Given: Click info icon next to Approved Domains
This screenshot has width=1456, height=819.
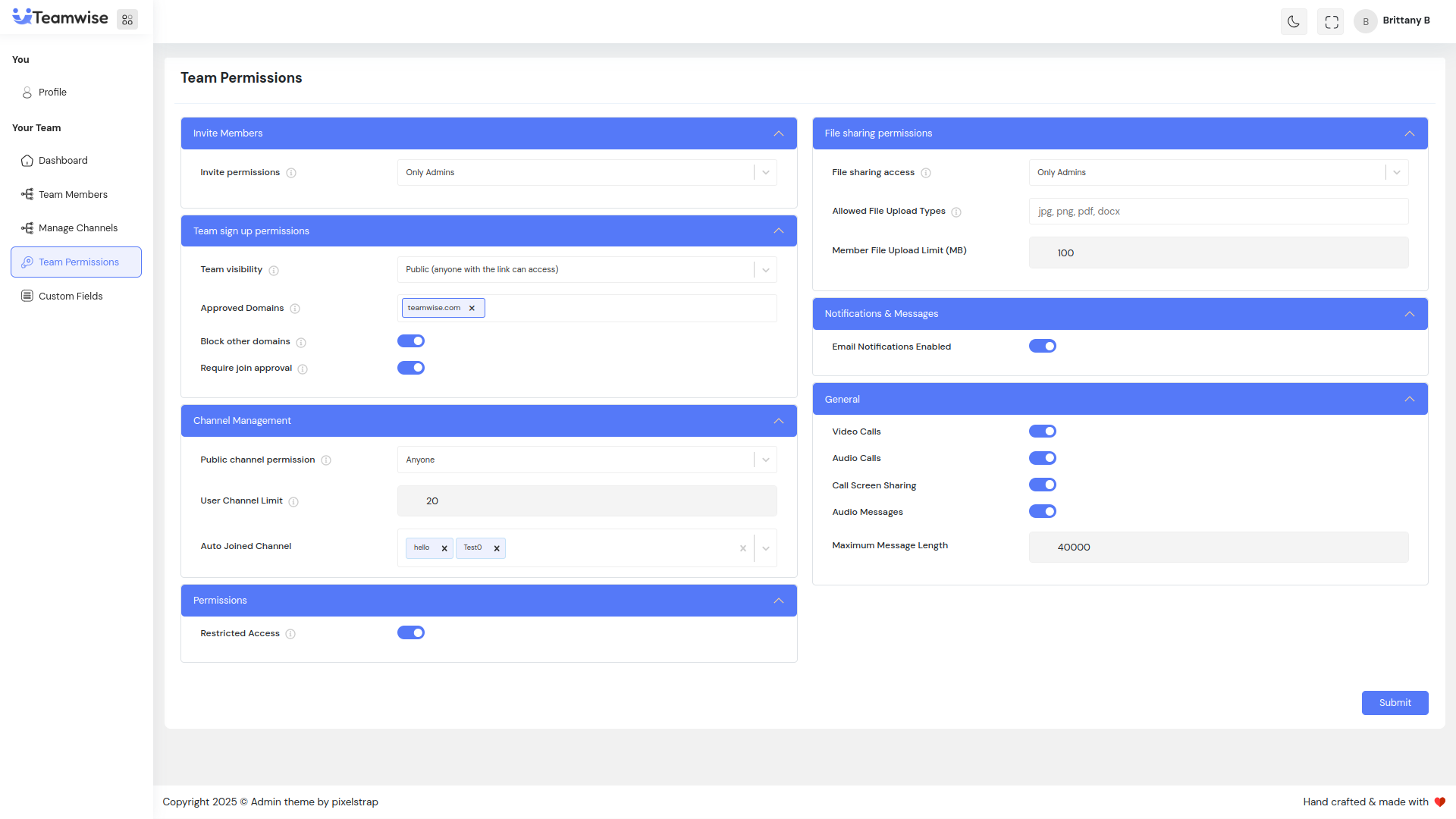Looking at the screenshot, I should (x=295, y=309).
